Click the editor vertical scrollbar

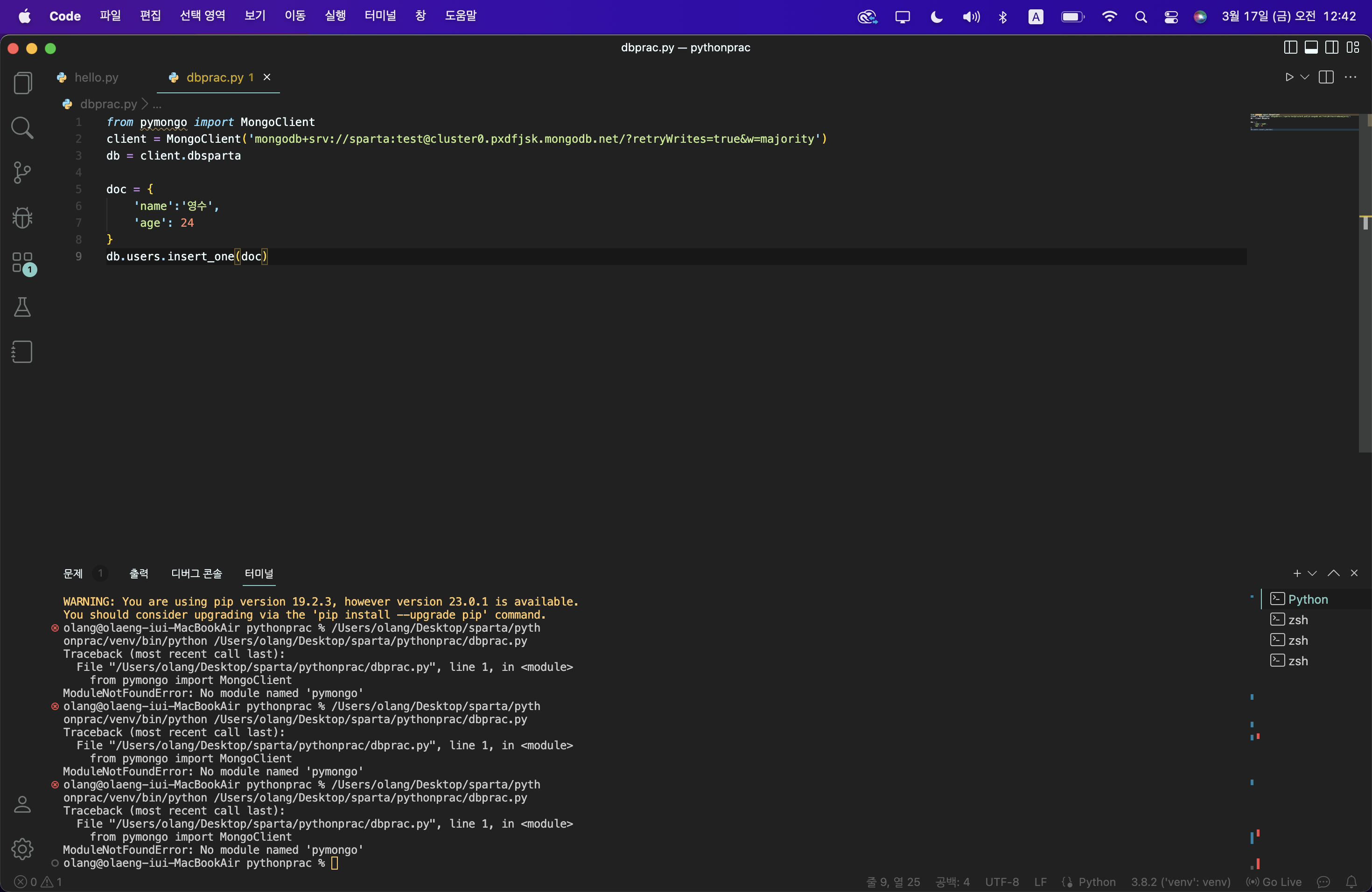1365,282
